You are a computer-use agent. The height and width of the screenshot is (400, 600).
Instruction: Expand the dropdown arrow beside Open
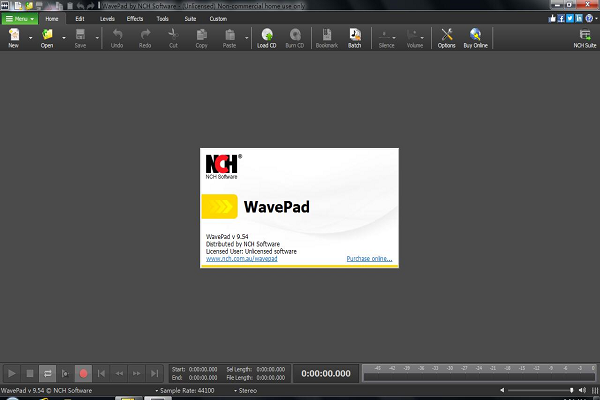(x=64, y=38)
